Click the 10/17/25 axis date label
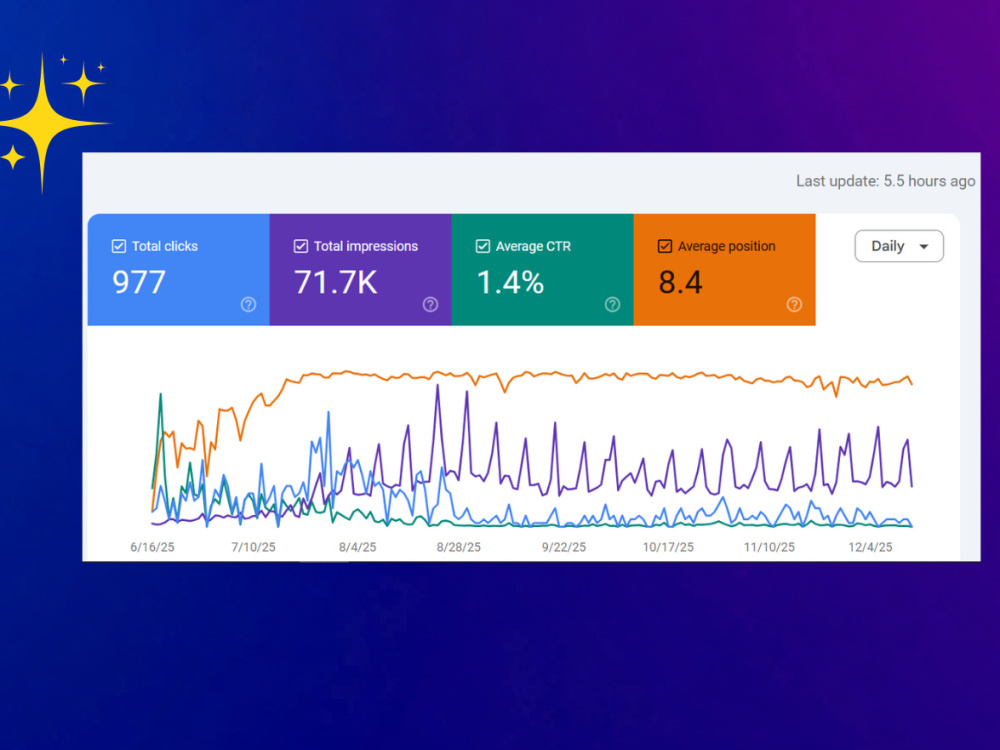The image size is (1000, 750). 668,547
